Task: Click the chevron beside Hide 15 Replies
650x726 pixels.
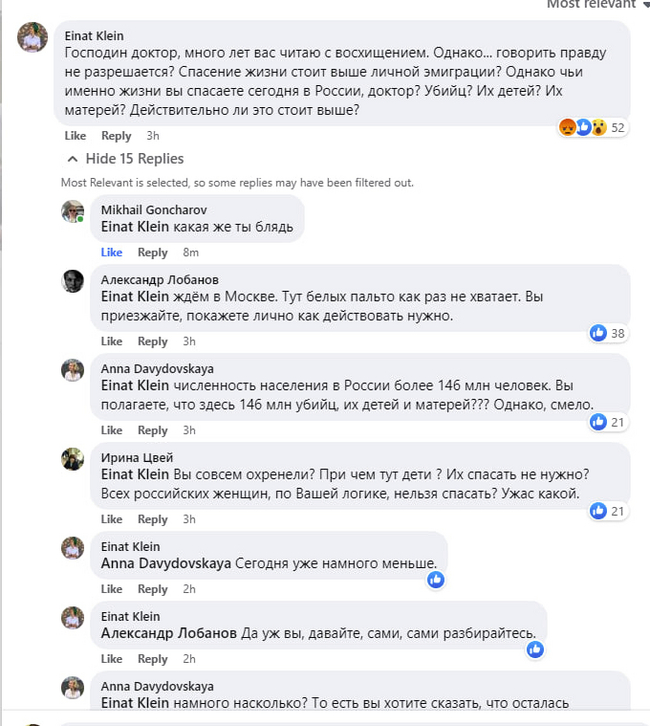Action: click(72, 159)
